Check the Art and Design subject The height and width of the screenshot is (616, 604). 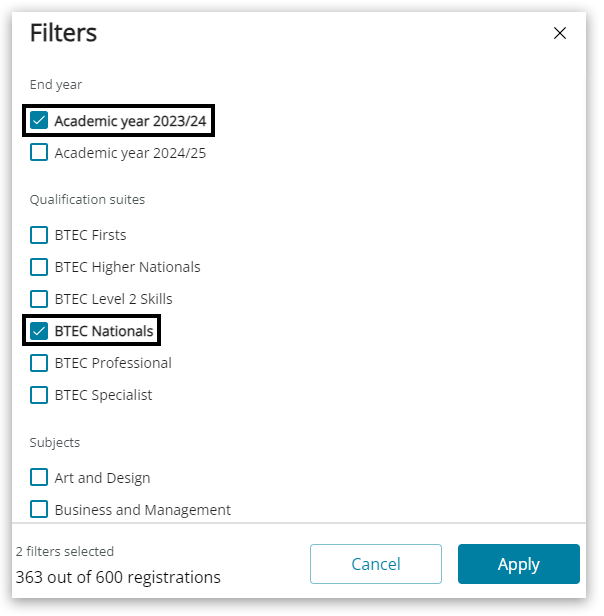click(x=39, y=478)
